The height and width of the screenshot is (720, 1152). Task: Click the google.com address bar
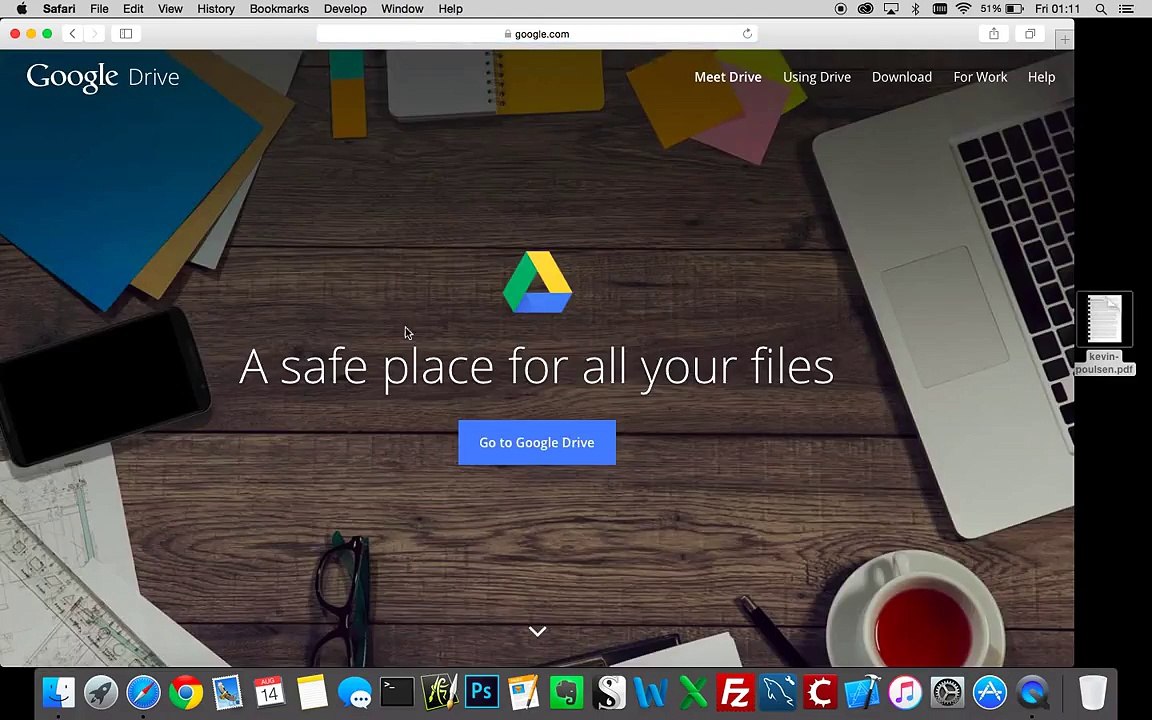[x=537, y=34]
